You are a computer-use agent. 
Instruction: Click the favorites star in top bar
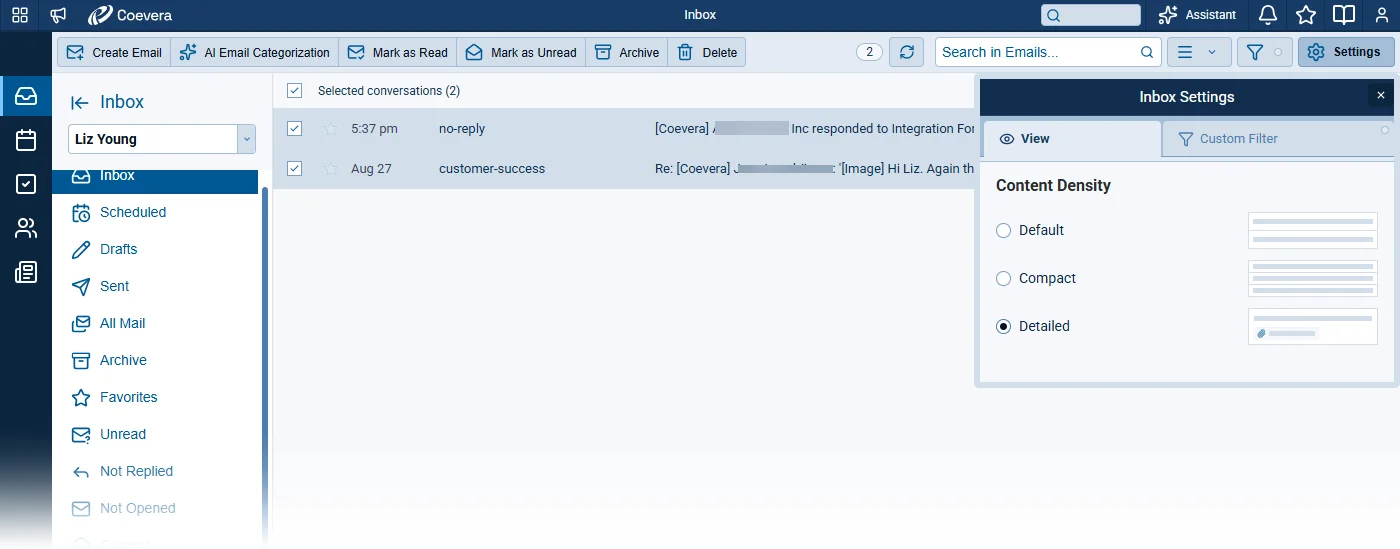tap(1306, 15)
